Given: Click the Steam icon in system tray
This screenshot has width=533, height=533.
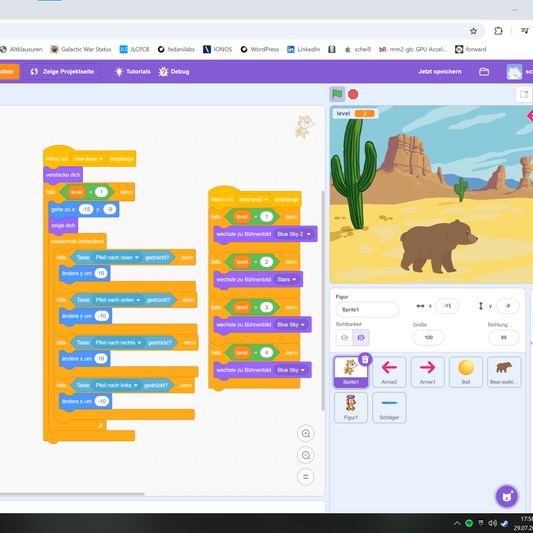Looking at the screenshot, I should point(504,523).
